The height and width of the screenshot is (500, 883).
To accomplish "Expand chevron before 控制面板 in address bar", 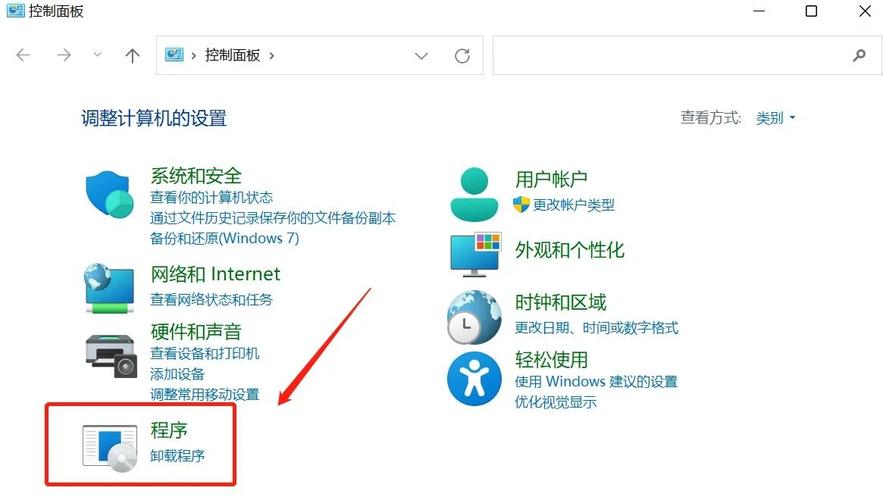I will click(x=193, y=55).
